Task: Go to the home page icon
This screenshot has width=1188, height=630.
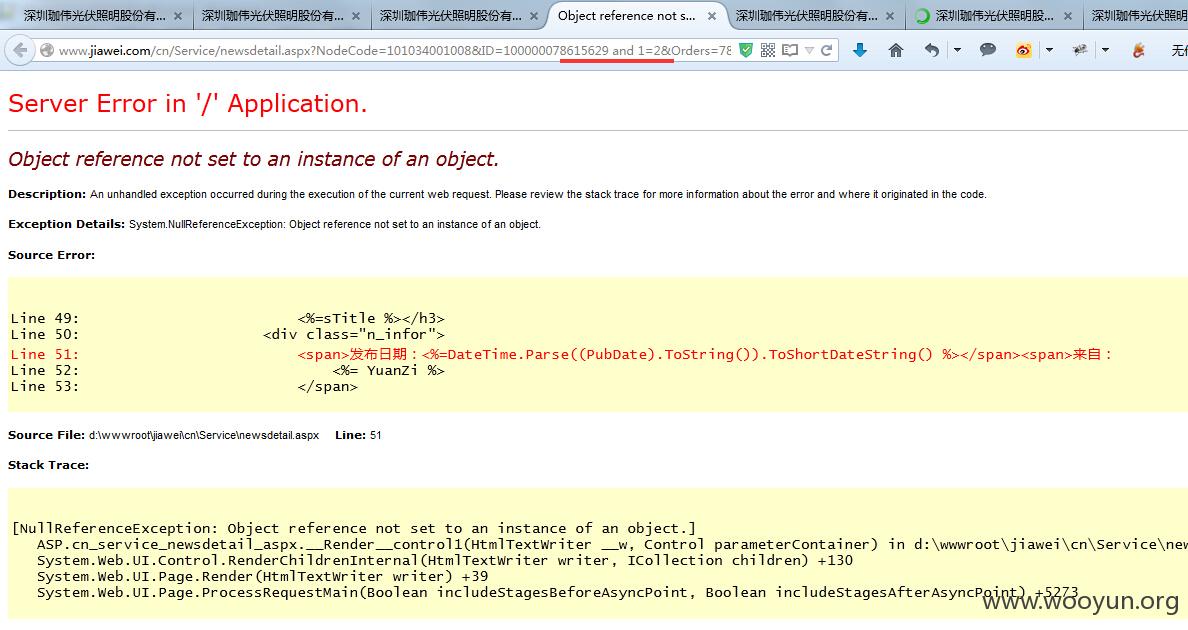Action: click(x=896, y=50)
